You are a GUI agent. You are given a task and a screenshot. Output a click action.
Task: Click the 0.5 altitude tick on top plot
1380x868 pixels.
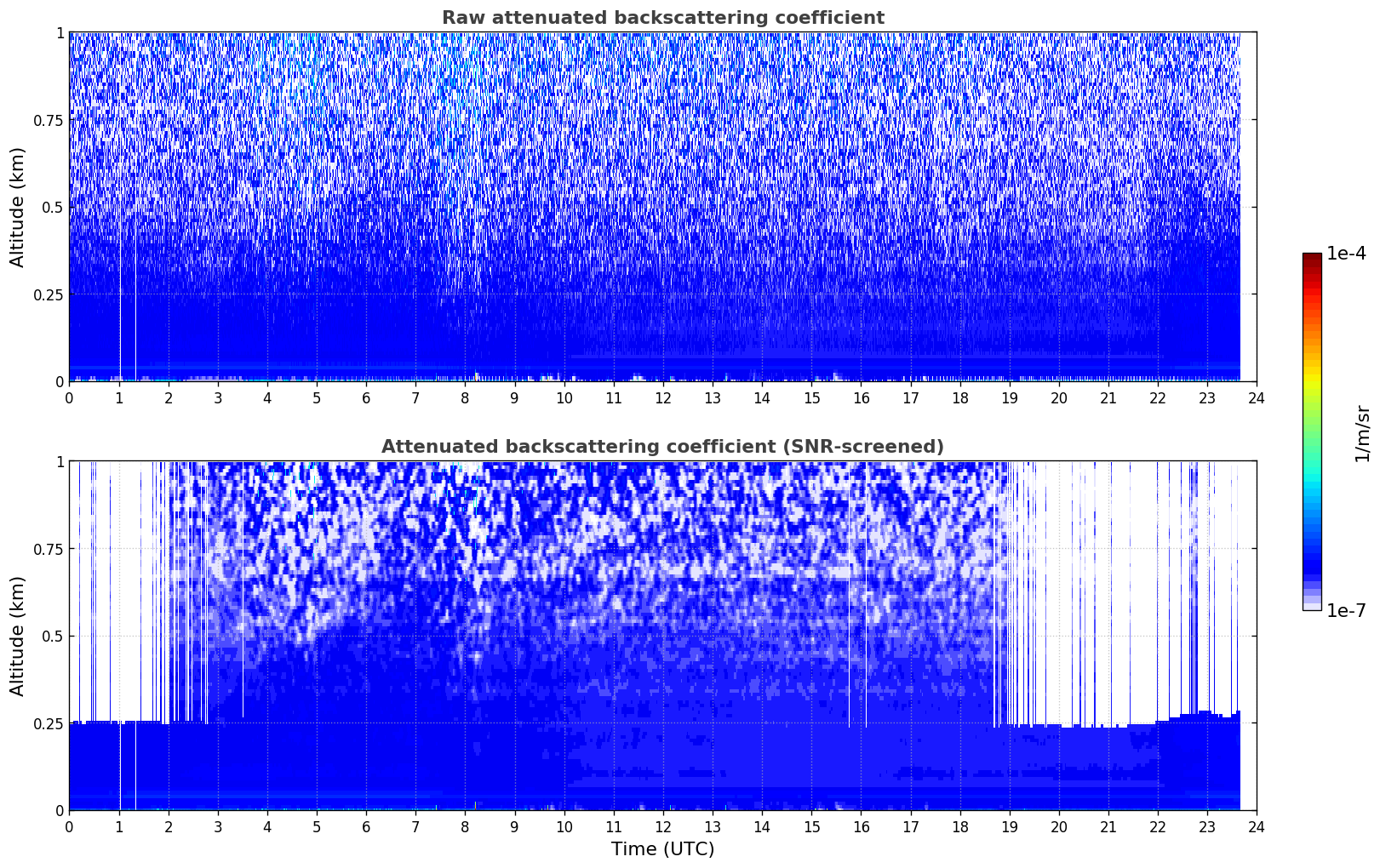(x=53, y=207)
